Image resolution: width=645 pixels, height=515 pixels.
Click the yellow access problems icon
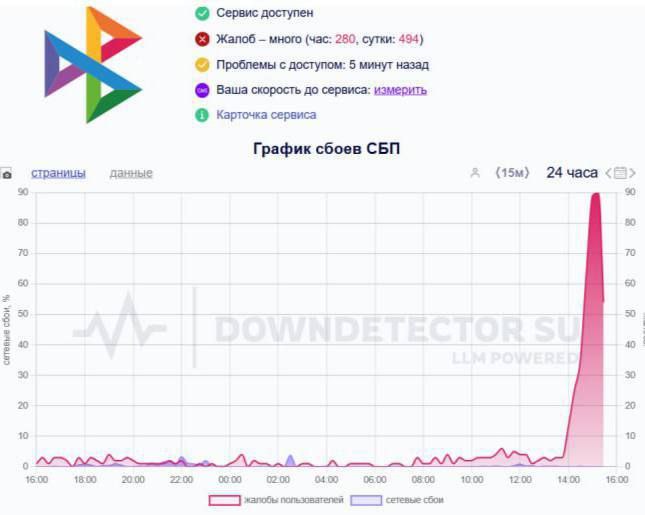202,65
